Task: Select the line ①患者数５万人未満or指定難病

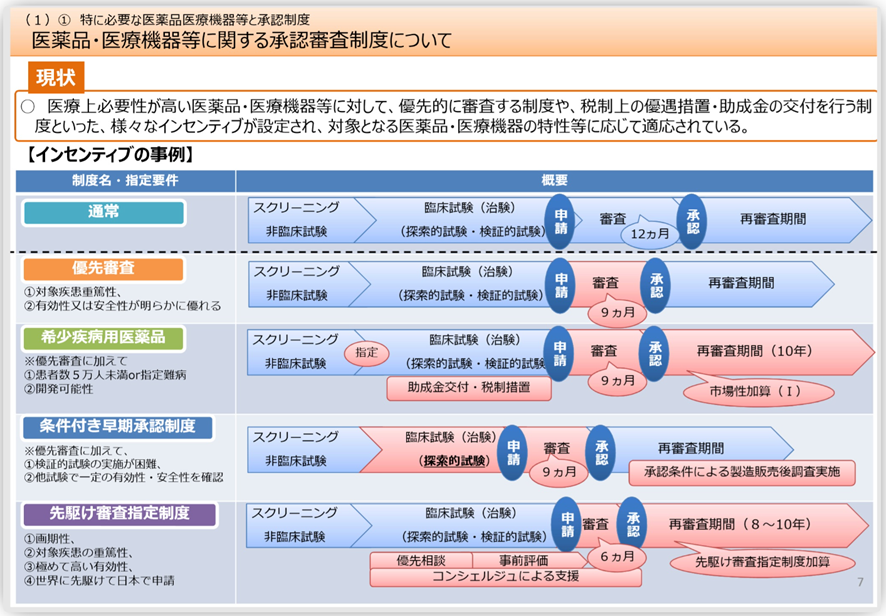Action: point(105,375)
